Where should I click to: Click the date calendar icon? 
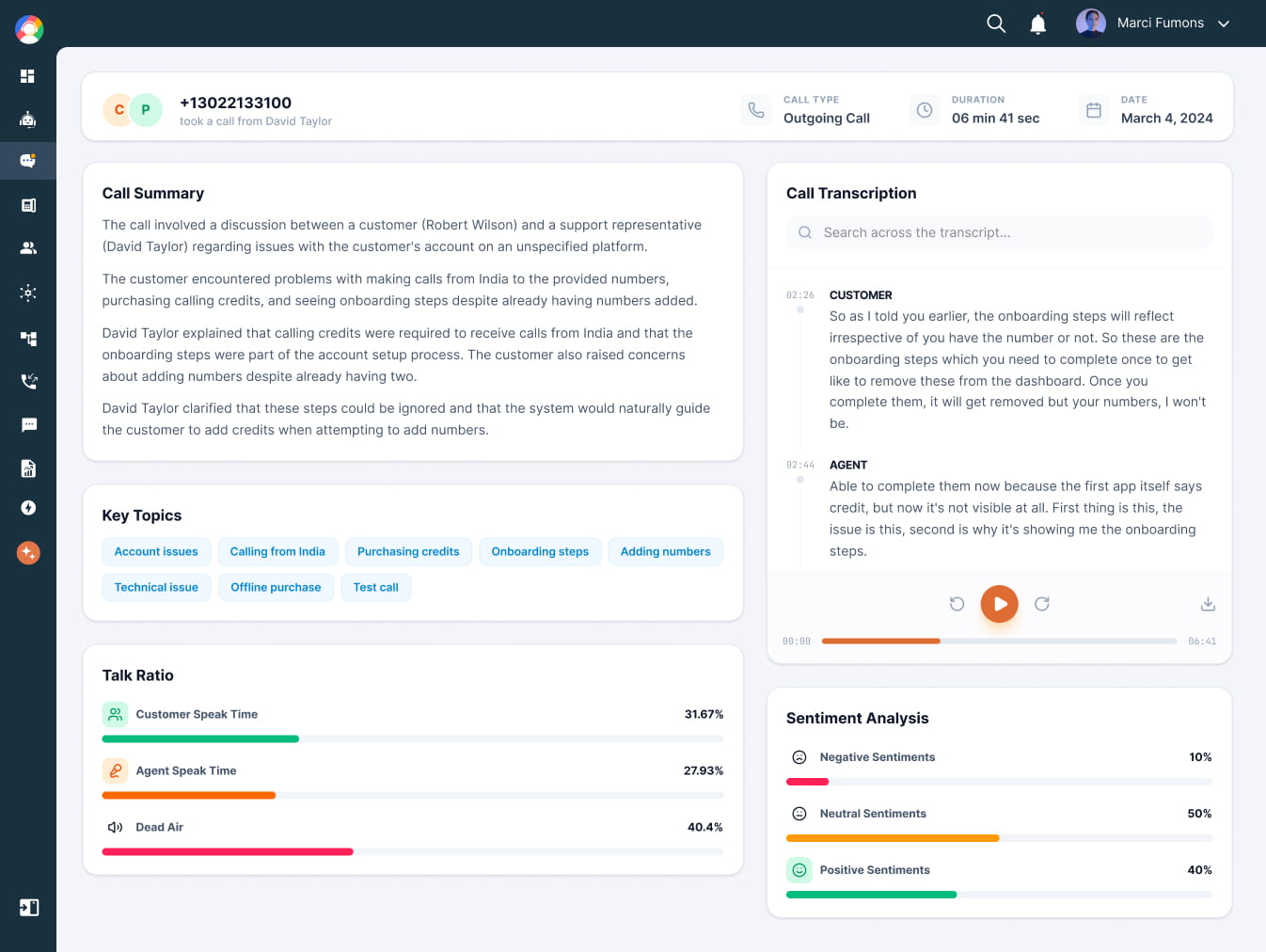(1094, 110)
